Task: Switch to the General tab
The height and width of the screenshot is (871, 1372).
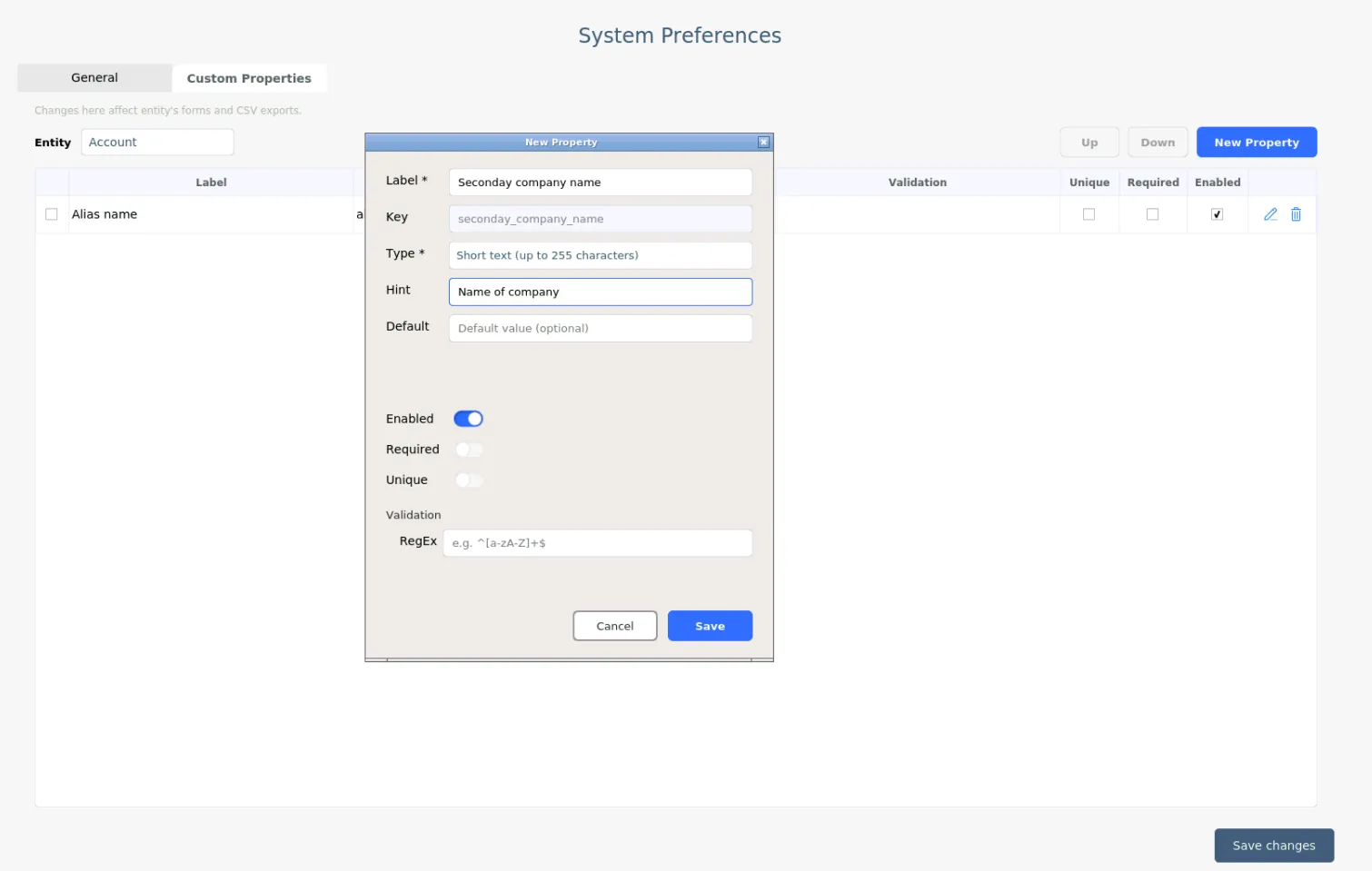Action: coord(94,78)
